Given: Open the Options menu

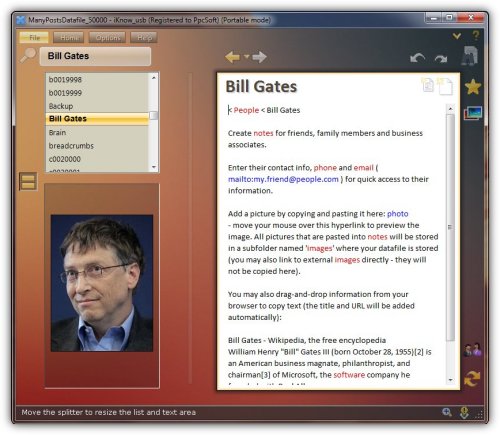Looking at the screenshot, I should point(107,38).
